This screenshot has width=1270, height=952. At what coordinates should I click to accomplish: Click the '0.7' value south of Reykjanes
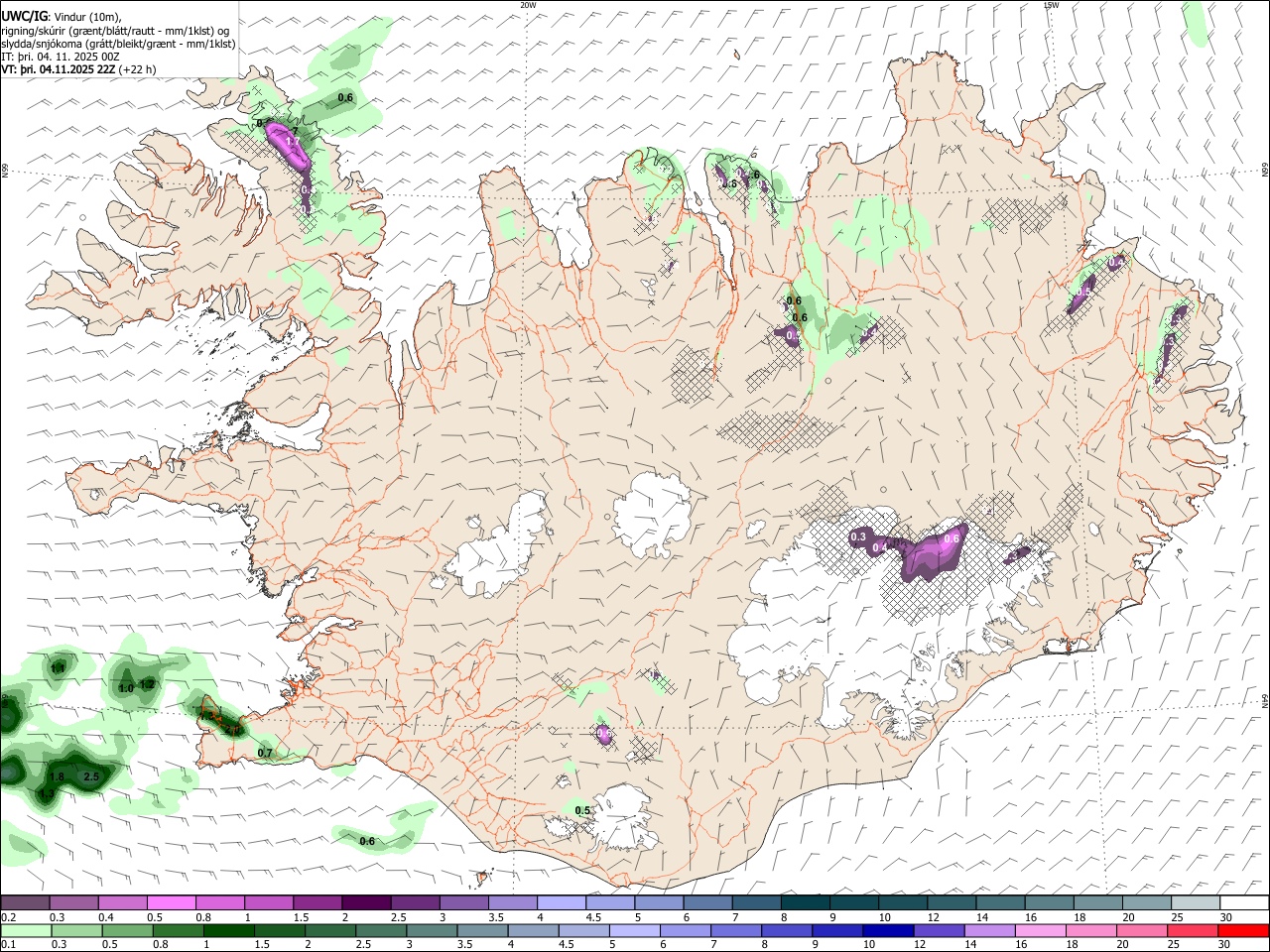click(265, 754)
